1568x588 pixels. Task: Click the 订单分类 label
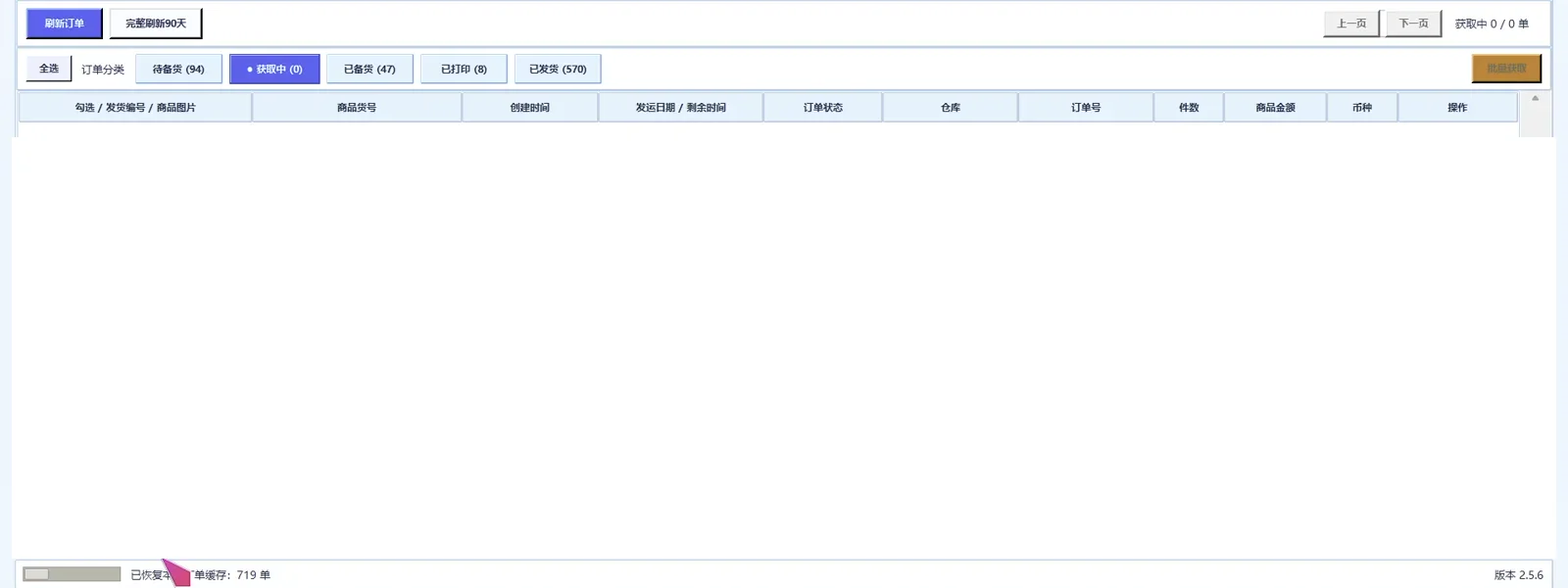coord(103,70)
